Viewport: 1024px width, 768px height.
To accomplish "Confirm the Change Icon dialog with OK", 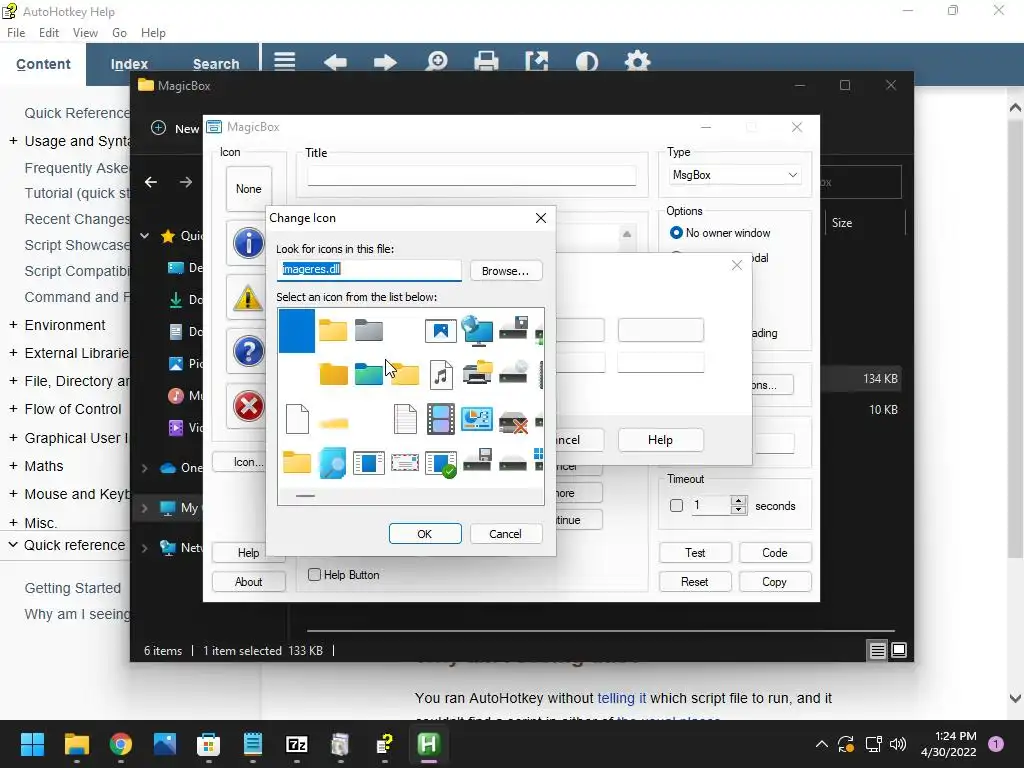I will pos(424,534).
